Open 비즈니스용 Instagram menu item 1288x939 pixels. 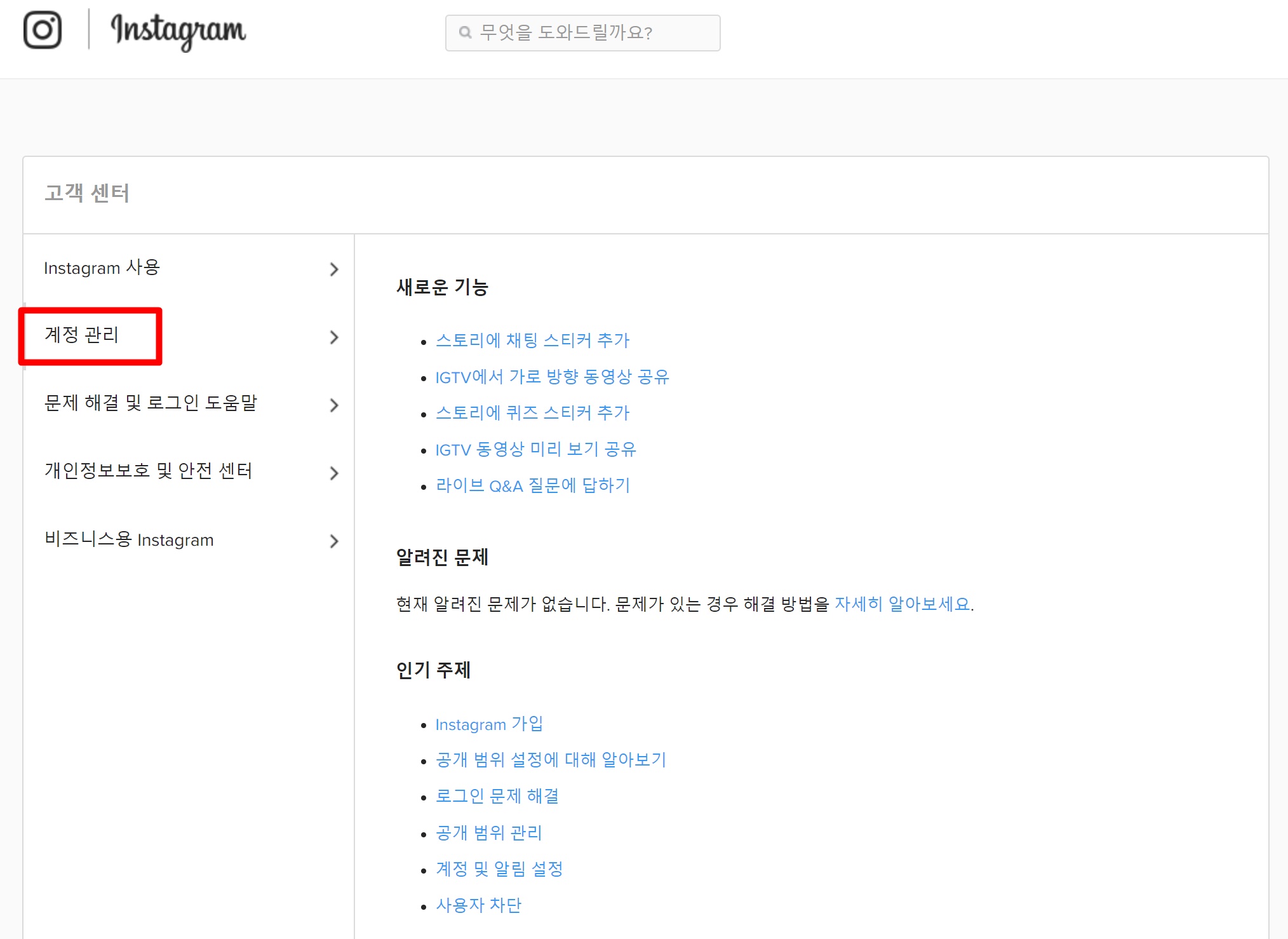pyautogui.click(x=129, y=539)
